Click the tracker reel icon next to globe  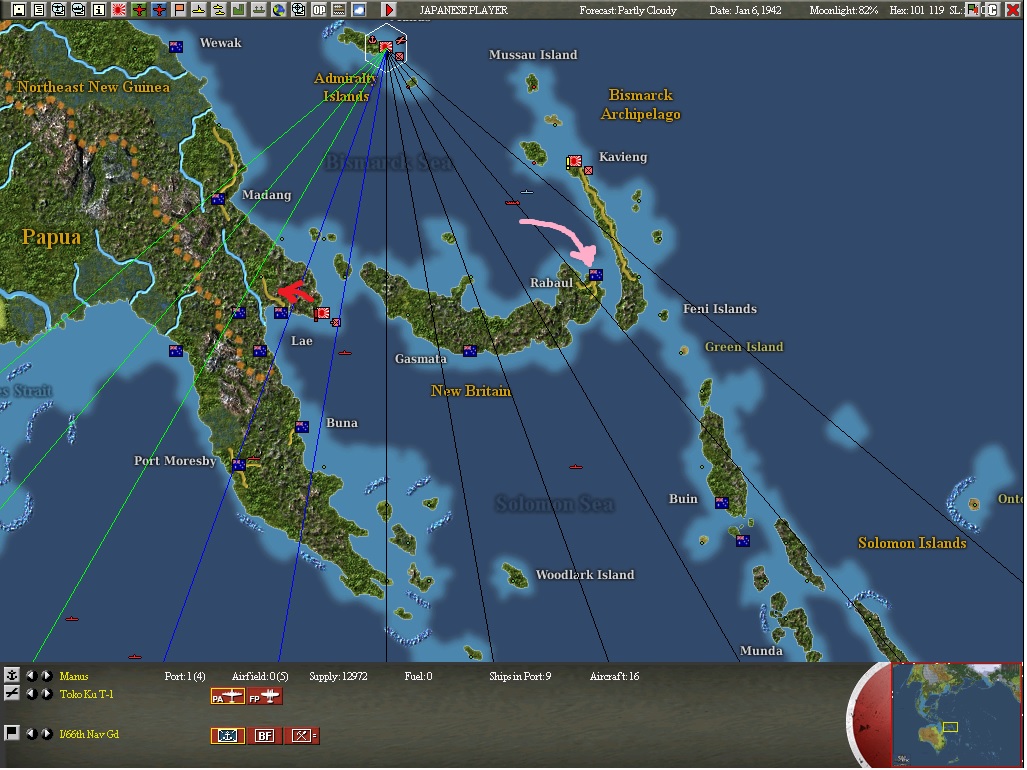[299, 9]
